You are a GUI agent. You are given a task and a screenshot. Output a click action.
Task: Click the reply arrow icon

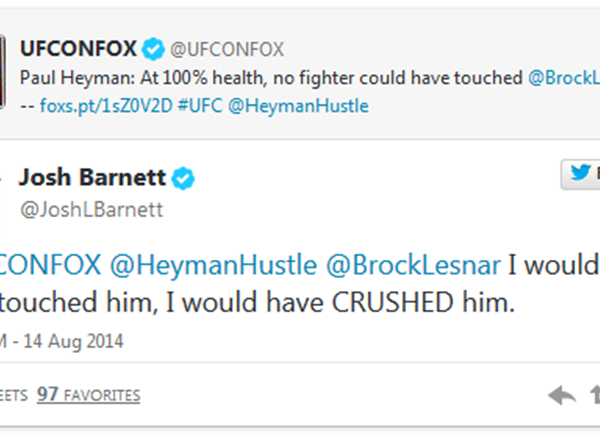coord(562,396)
